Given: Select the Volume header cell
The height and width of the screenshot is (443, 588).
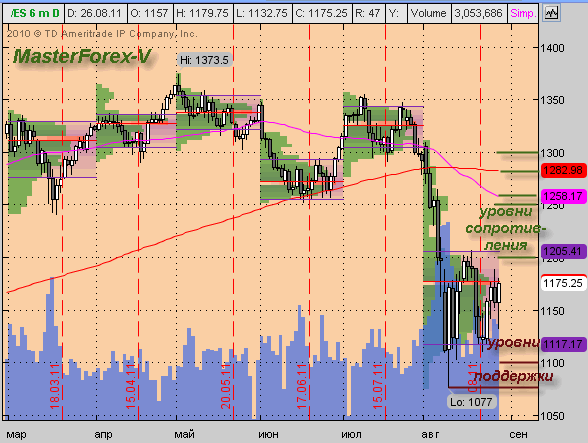Looking at the screenshot, I should coord(429,14).
